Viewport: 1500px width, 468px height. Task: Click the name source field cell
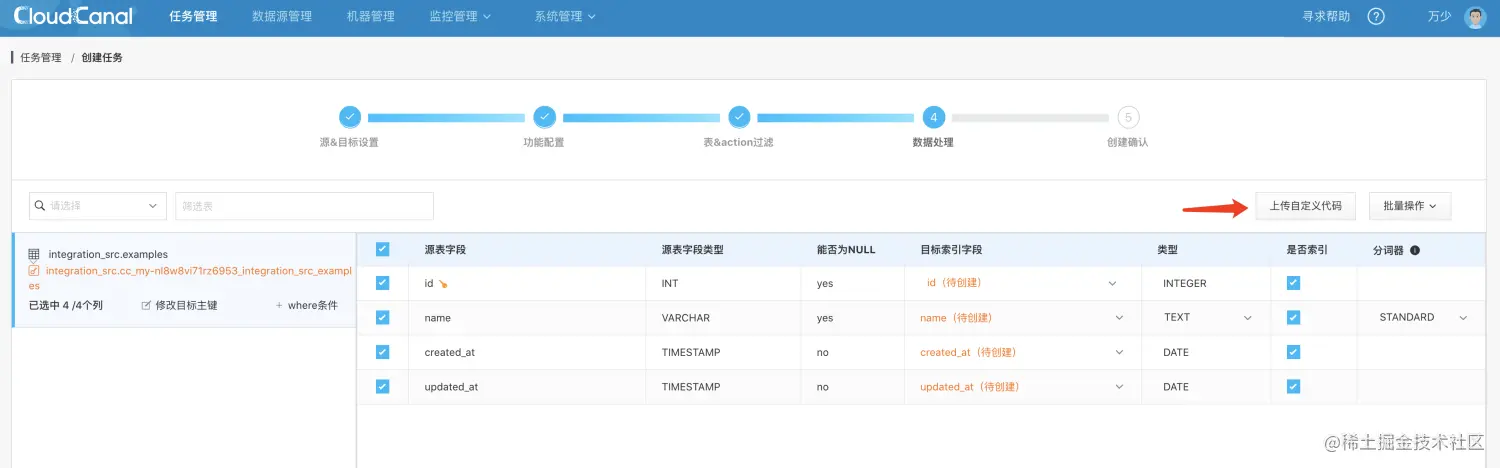(437, 318)
